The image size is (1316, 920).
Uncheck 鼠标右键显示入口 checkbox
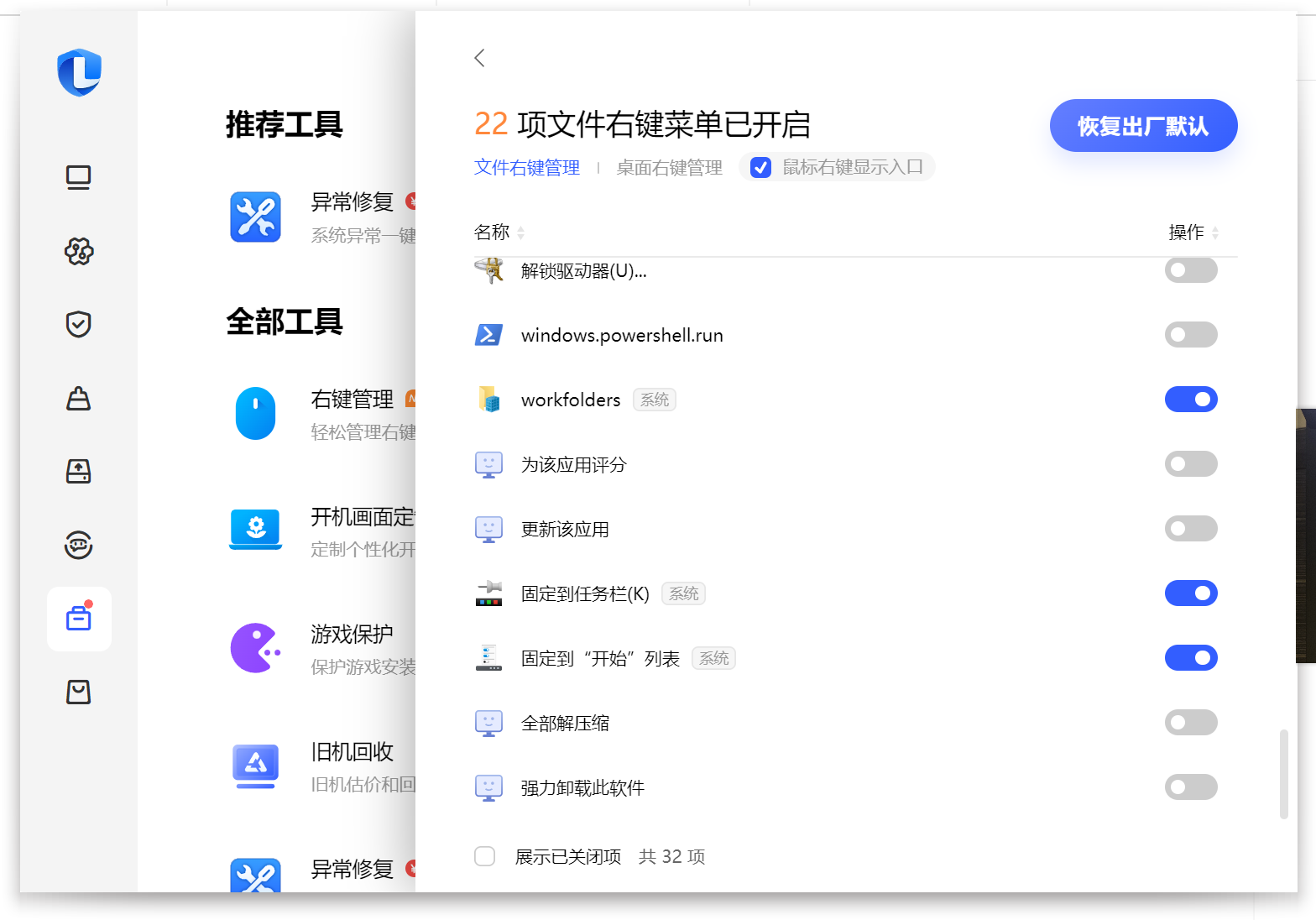[760, 168]
